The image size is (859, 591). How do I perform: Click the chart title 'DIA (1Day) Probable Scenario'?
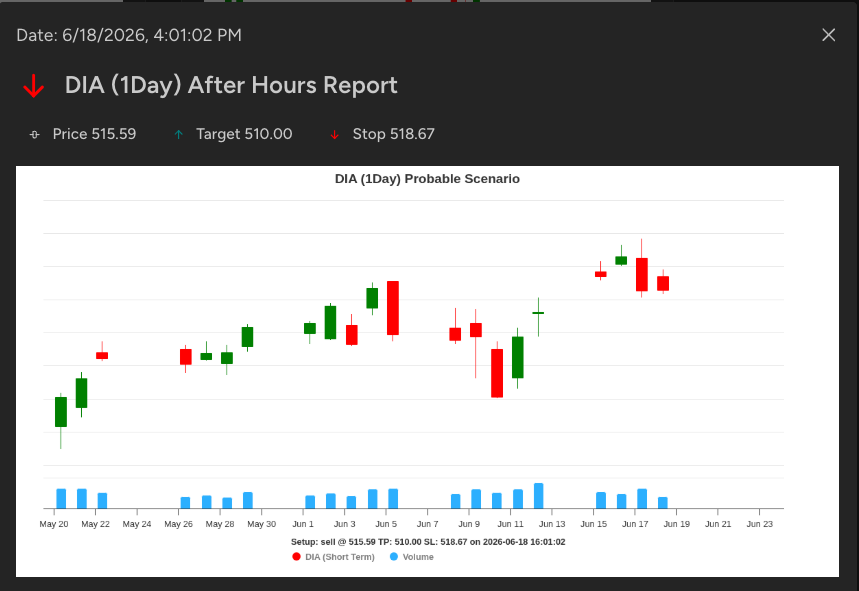tap(427, 179)
